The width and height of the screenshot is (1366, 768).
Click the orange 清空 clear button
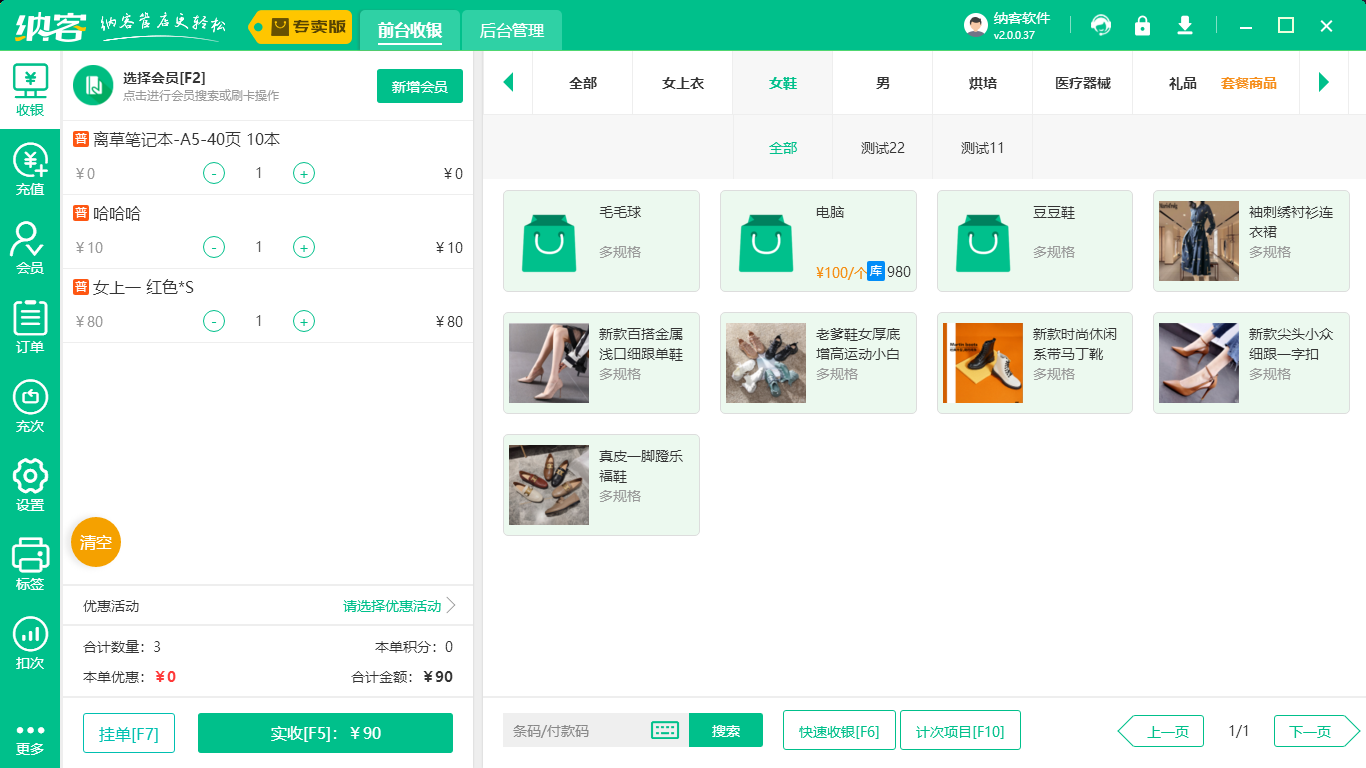click(x=96, y=542)
